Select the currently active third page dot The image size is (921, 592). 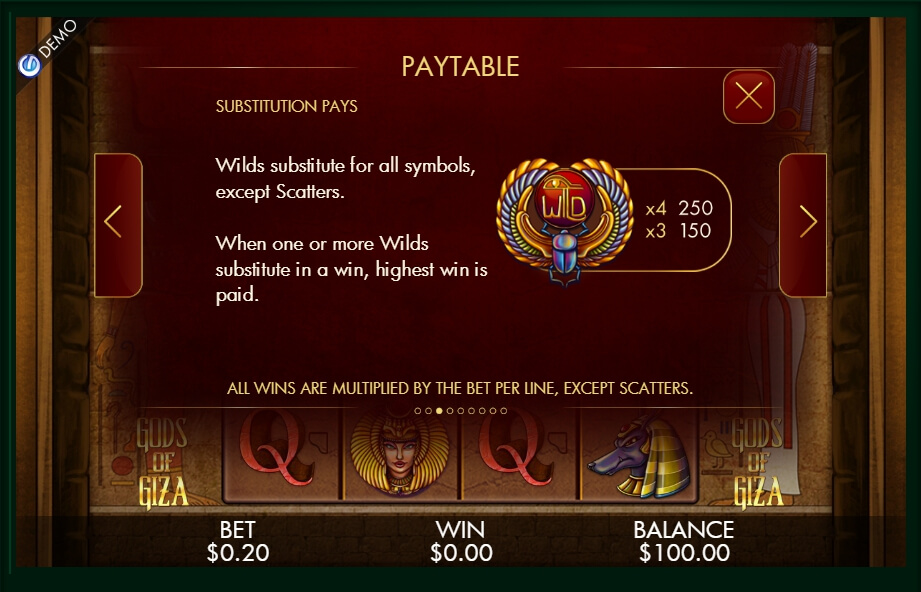[439, 411]
